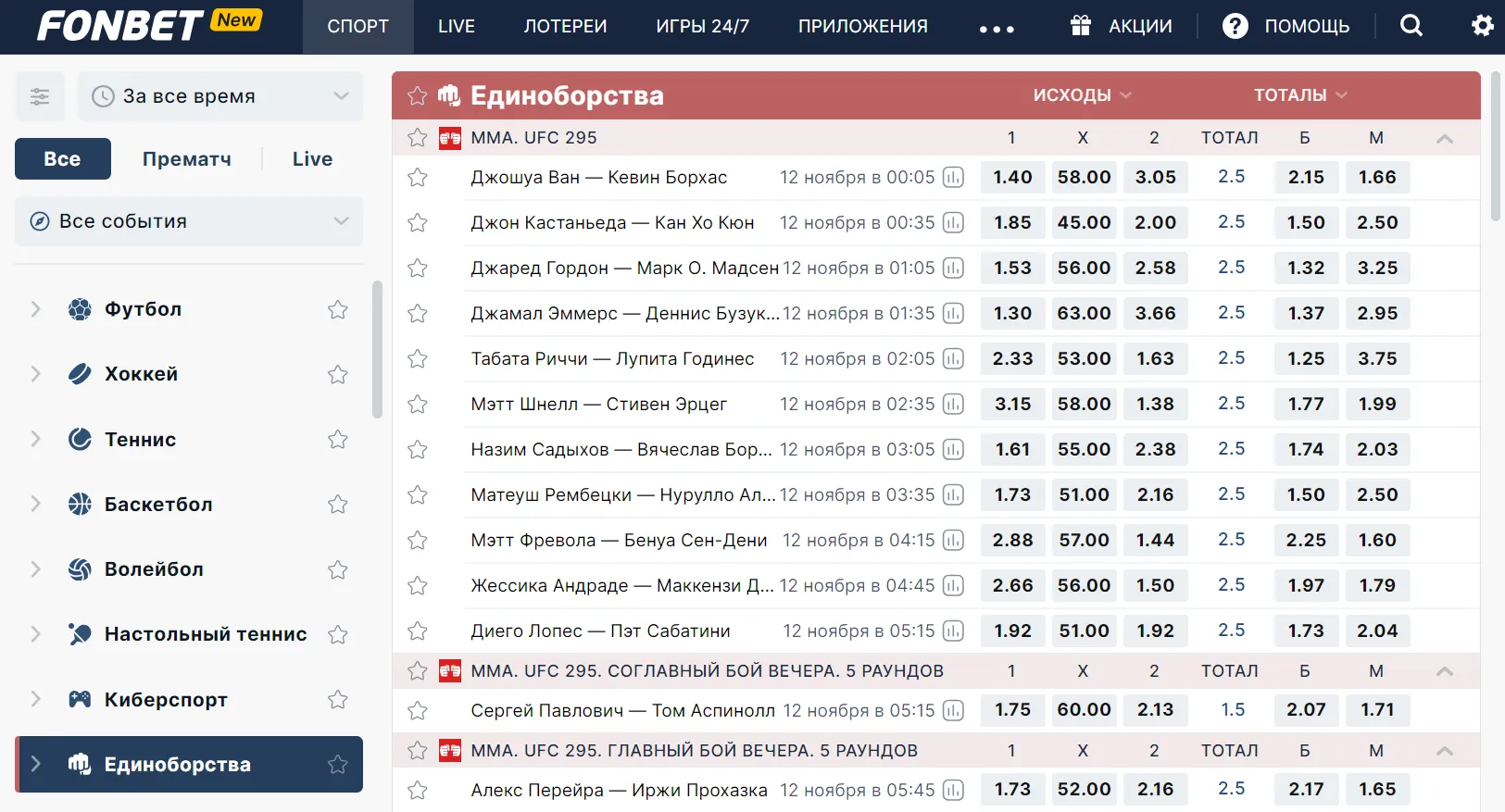1505x812 pixels.
Task: Click the filter sliders icon in sidebar
Action: point(40,96)
